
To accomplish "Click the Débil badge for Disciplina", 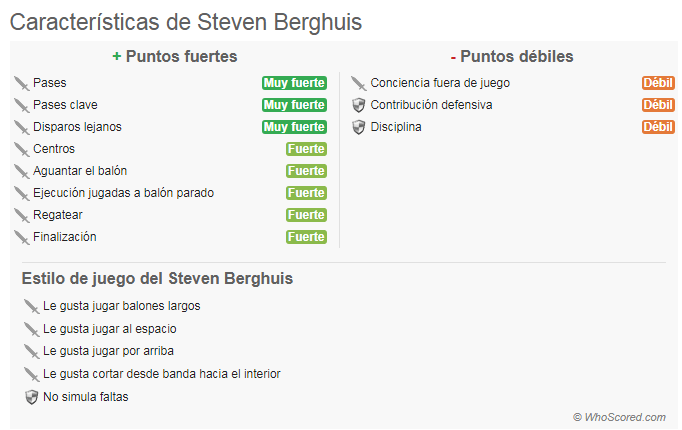I will (x=658, y=127).
